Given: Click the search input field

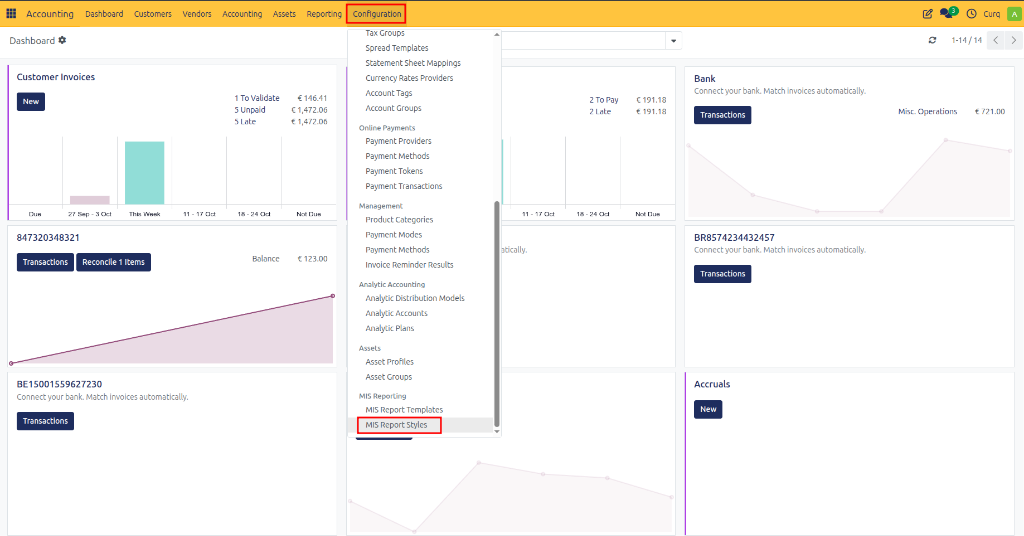Looking at the screenshot, I should 583,40.
